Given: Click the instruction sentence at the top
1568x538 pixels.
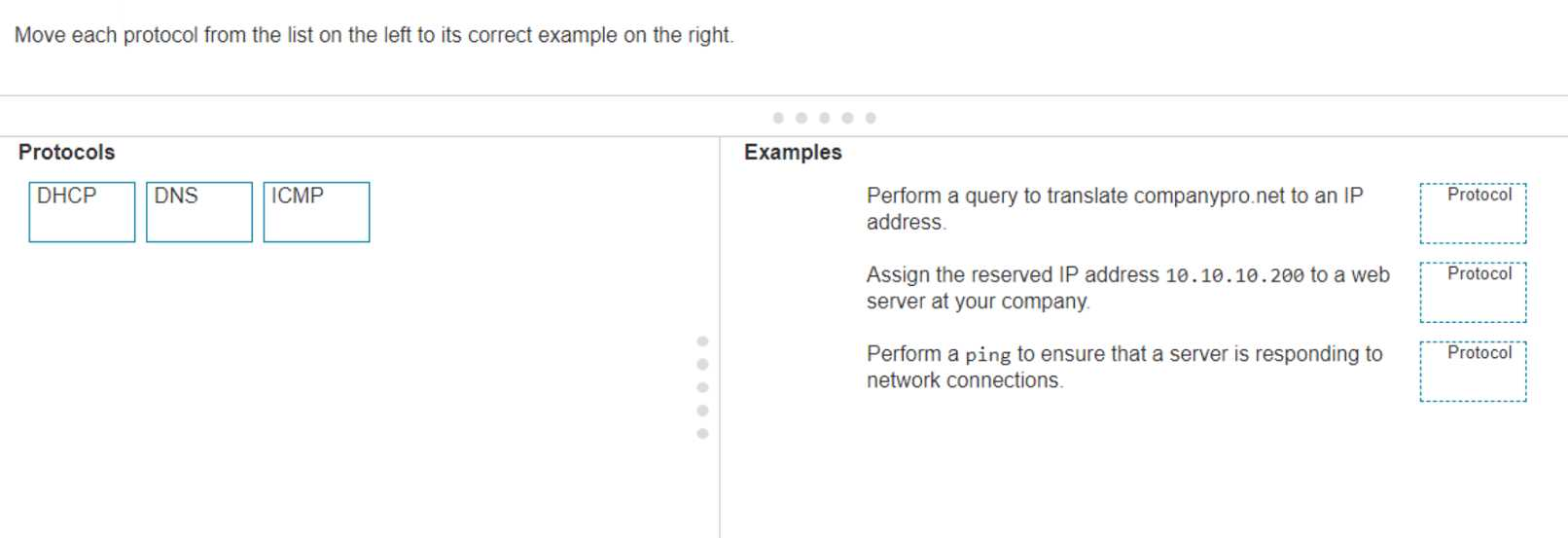Looking at the screenshot, I should coord(374,35).
